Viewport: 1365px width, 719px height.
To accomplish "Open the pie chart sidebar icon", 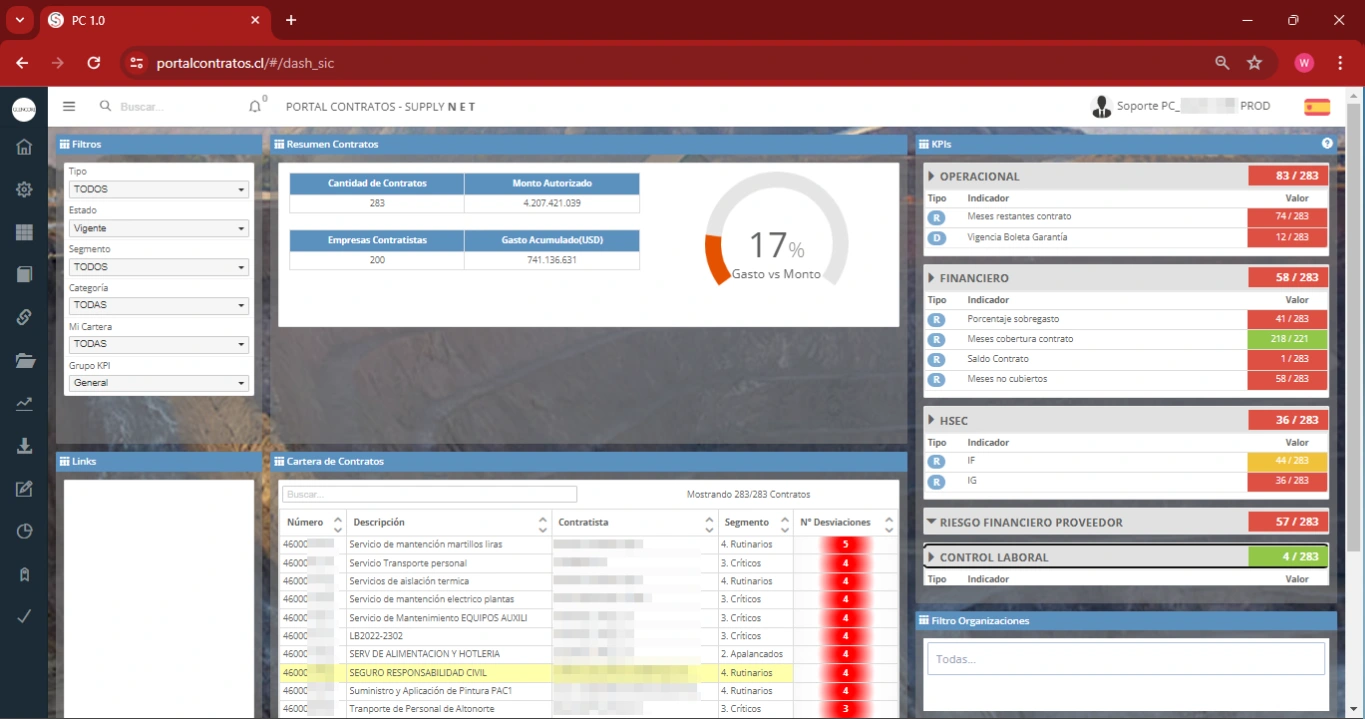I will [24, 531].
